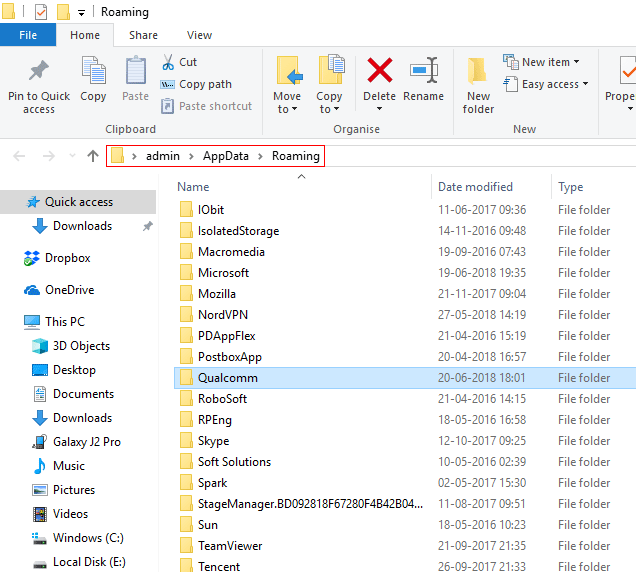Expand chevron after AppData in address bar
The image size is (636, 572).
[260, 156]
